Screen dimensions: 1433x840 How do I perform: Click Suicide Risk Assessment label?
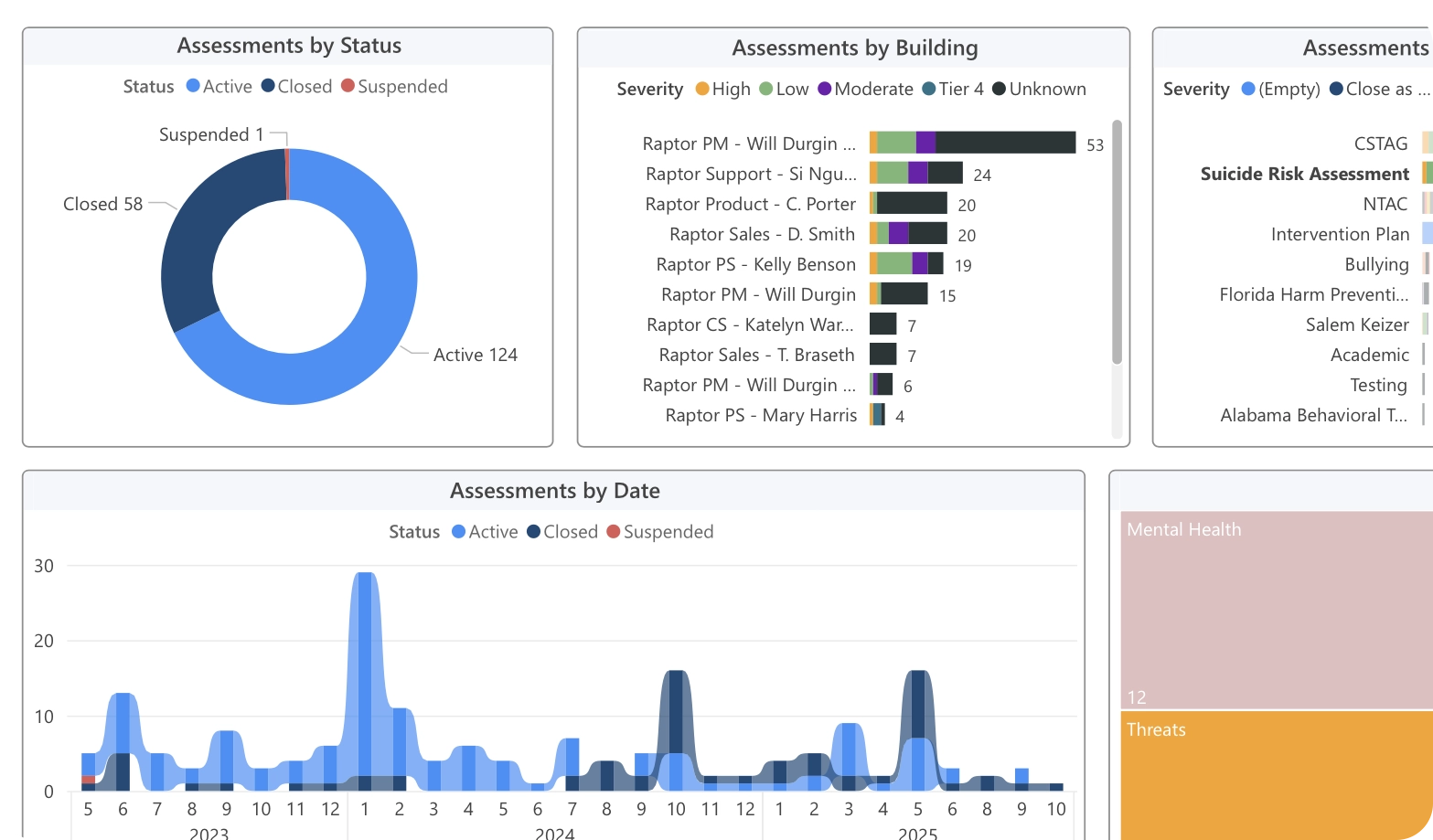(1304, 174)
